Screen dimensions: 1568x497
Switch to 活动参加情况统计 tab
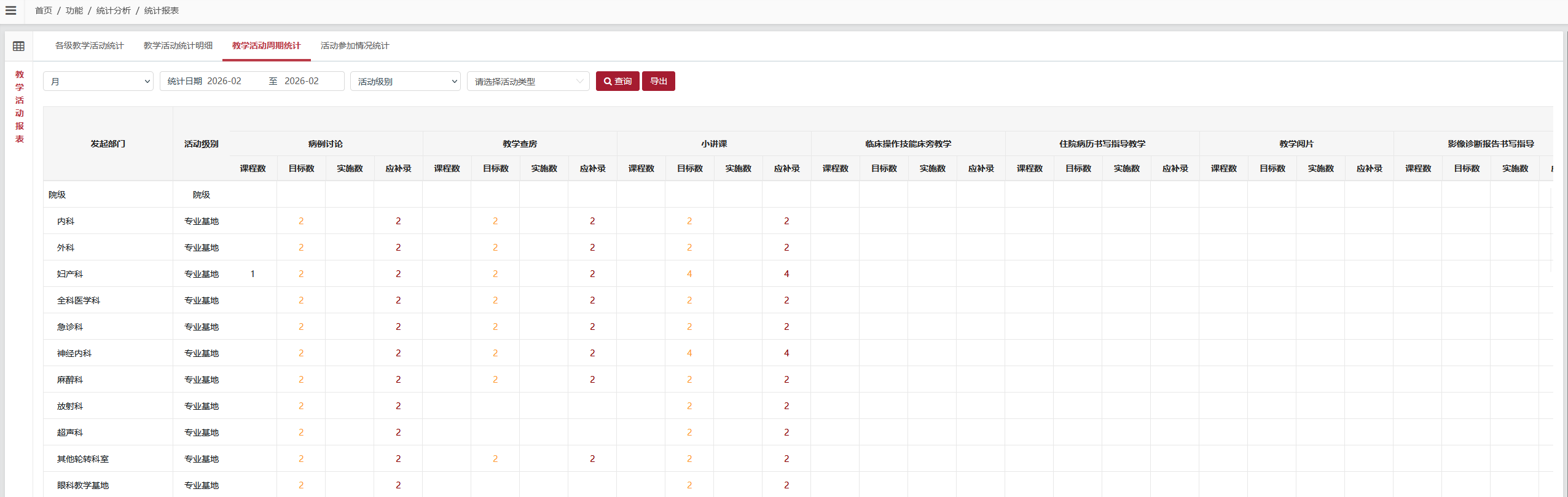pos(355,45)
